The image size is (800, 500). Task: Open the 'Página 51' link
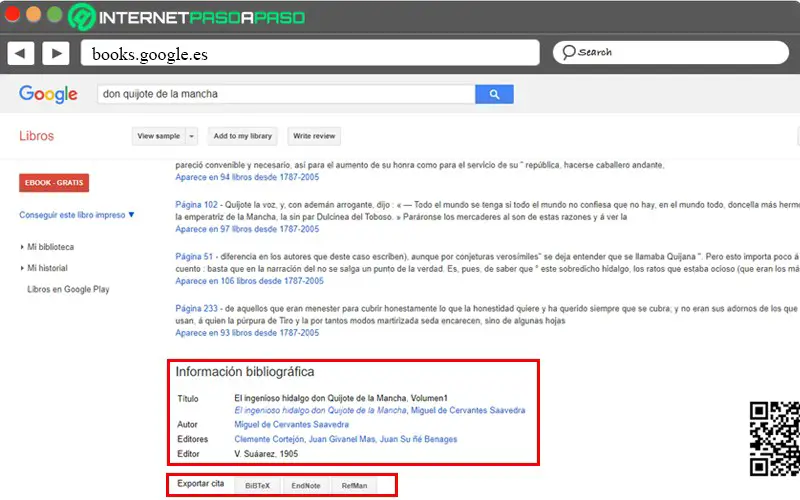pyautogui.click(x=194, y=257)
